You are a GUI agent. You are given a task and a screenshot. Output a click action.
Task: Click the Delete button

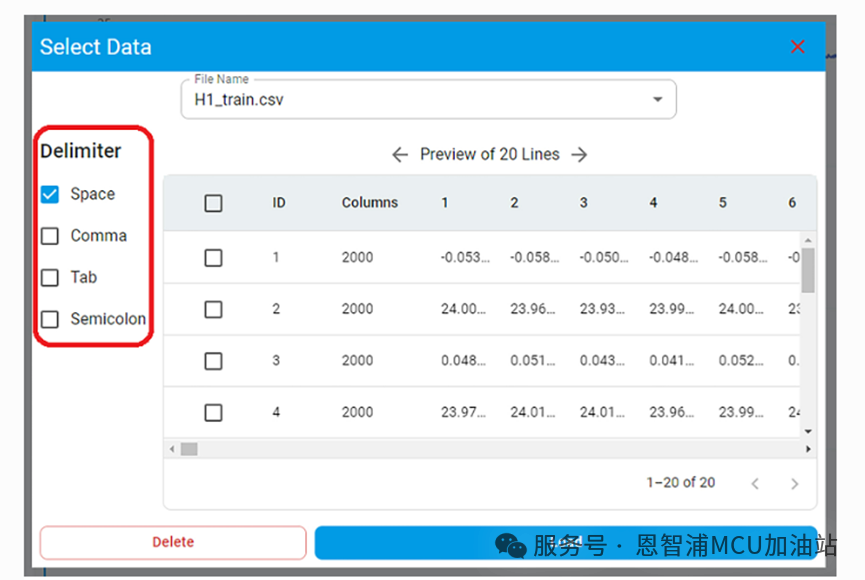[x=173, y=542]
